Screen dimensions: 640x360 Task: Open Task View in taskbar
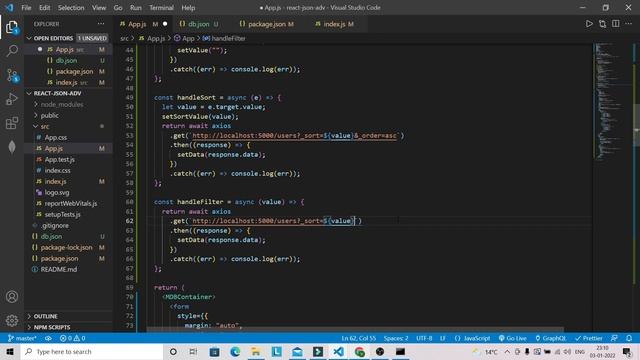[193, 351]
